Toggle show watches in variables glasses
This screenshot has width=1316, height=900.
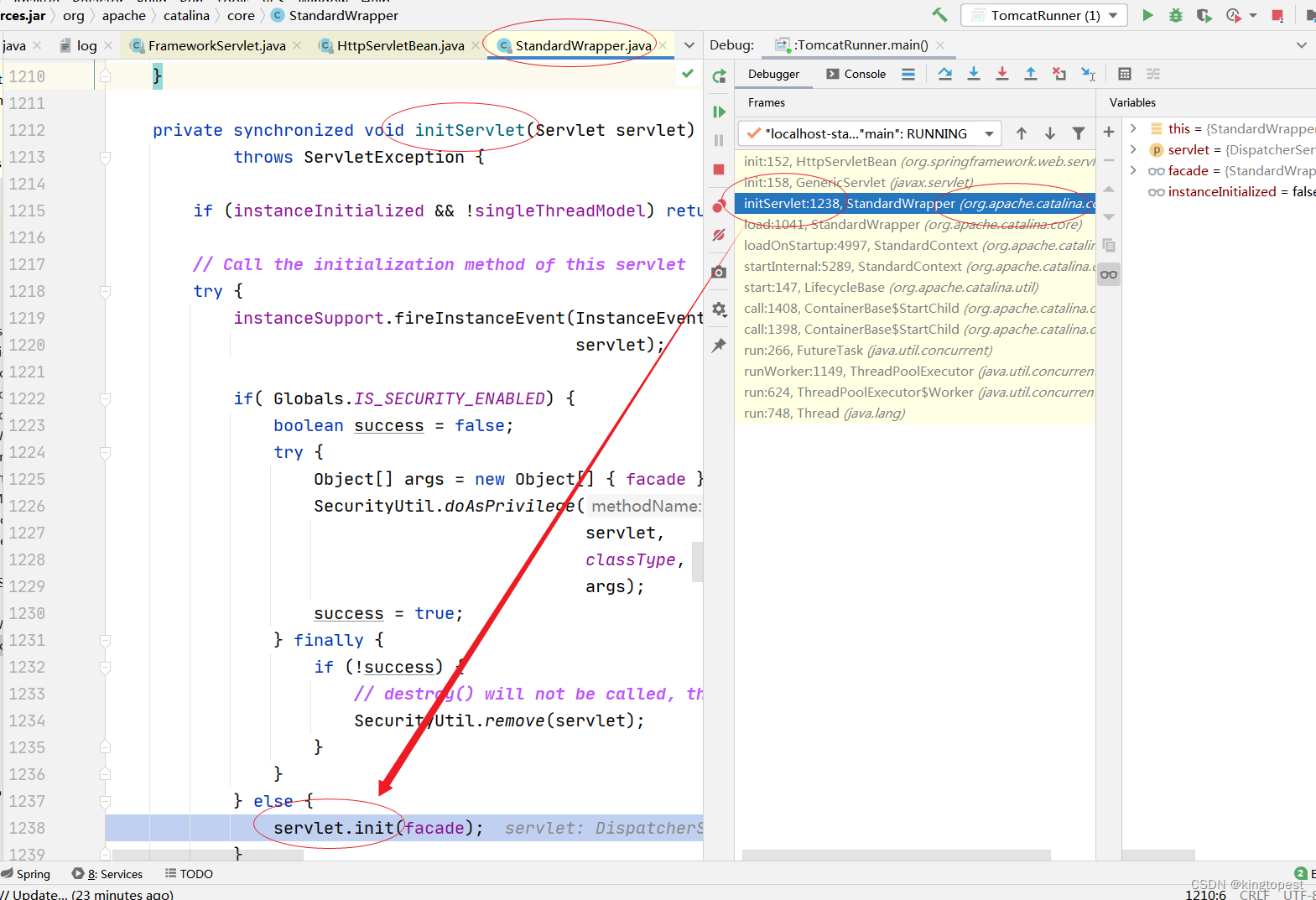[x=1109, y=274]
